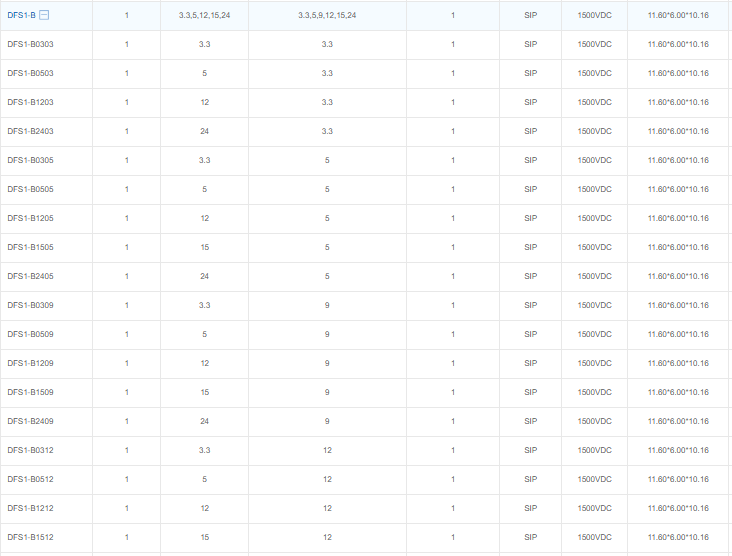Viewport: 732px width, 556px height.
Task: Select part number DFS1-B0505
Action: tap(30, 189)
